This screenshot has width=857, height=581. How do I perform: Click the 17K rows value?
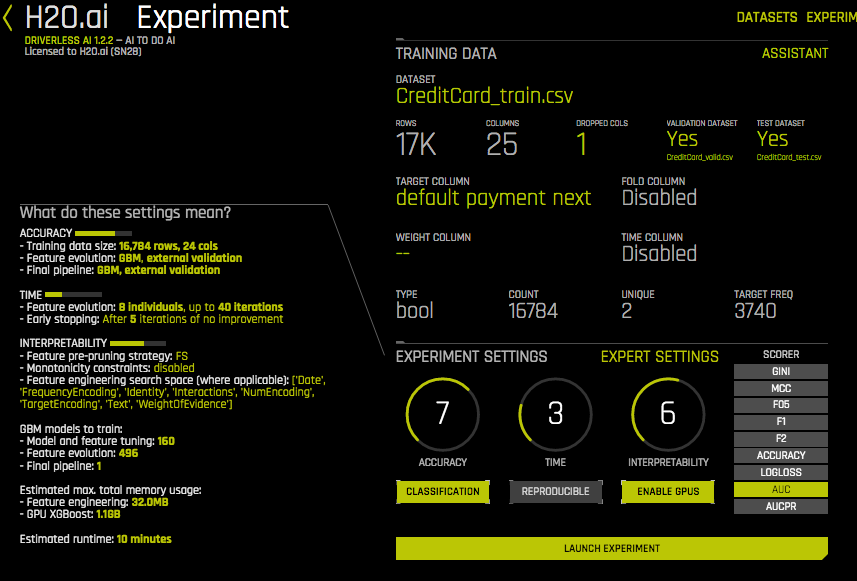point(416,145)
